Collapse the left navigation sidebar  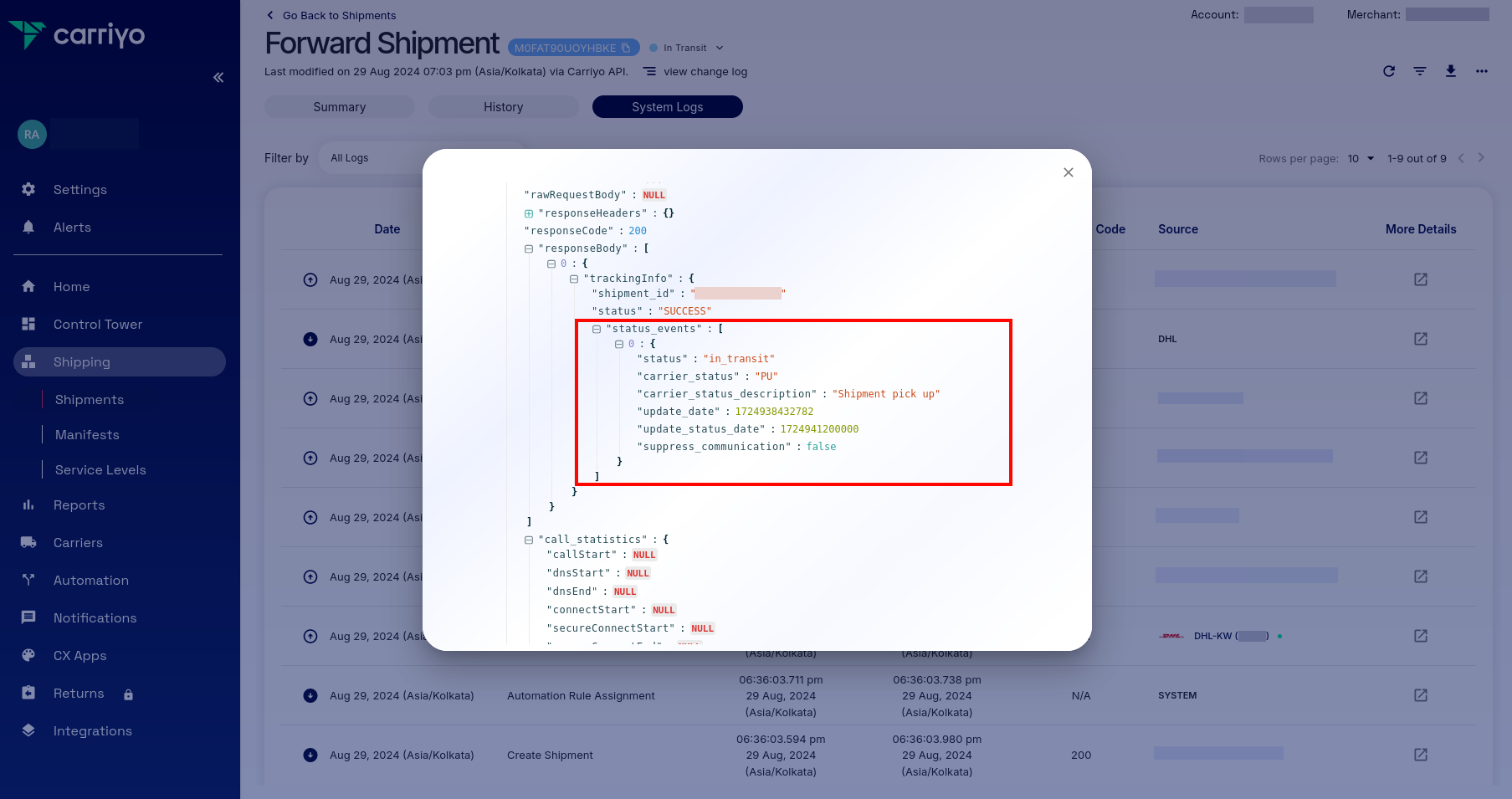(218, 77)
